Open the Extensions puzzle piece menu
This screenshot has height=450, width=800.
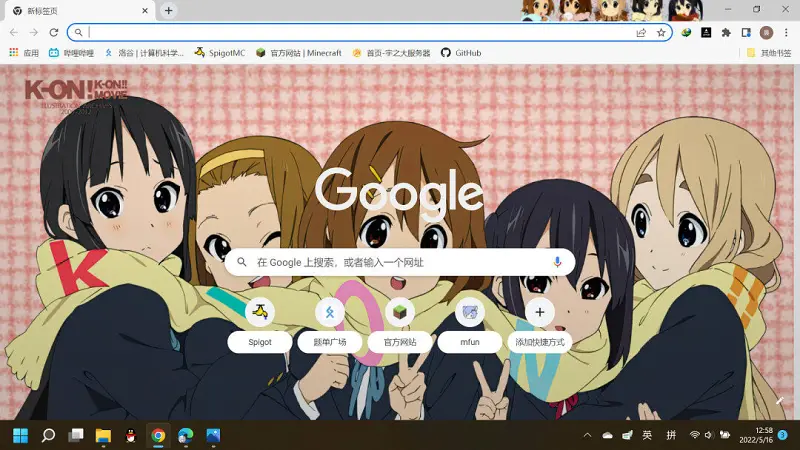pos(726,33)
